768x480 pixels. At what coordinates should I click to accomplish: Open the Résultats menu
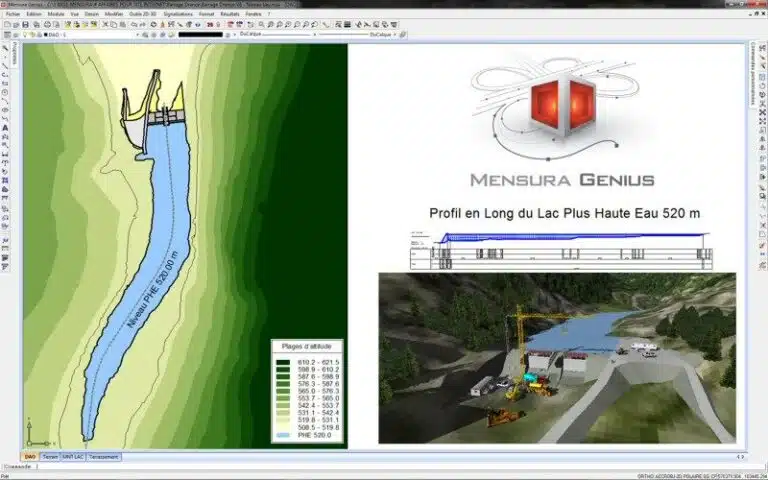[229, 15]
